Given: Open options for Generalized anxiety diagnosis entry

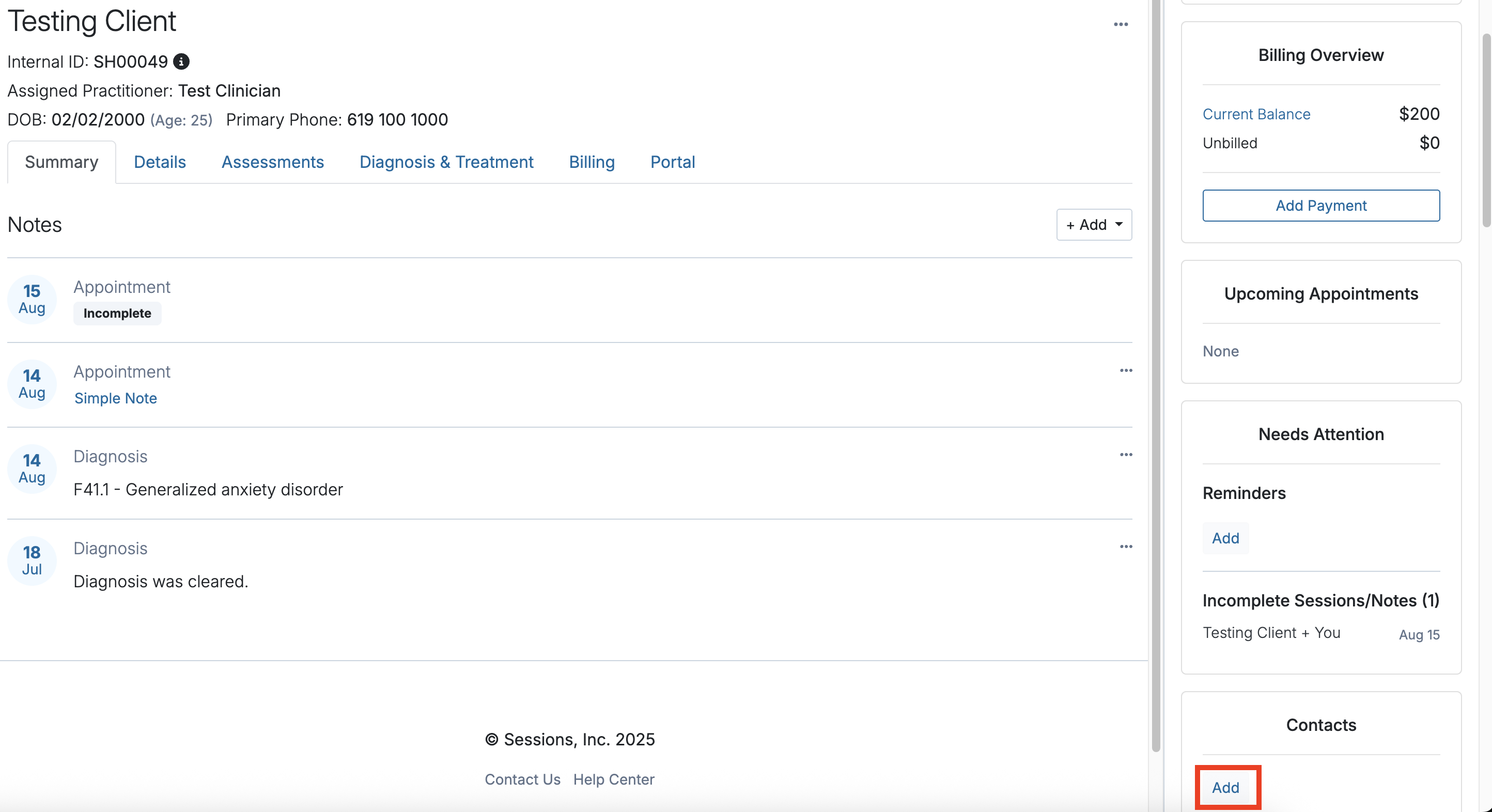Looking at the screenshot, I should [x=1125, y=455].
